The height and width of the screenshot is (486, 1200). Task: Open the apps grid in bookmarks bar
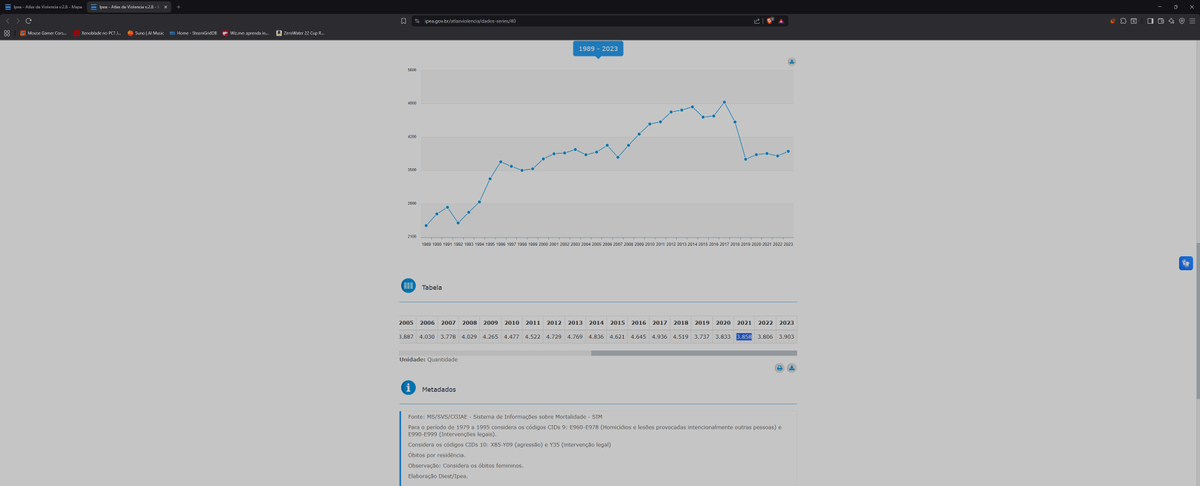pos(7,33)
